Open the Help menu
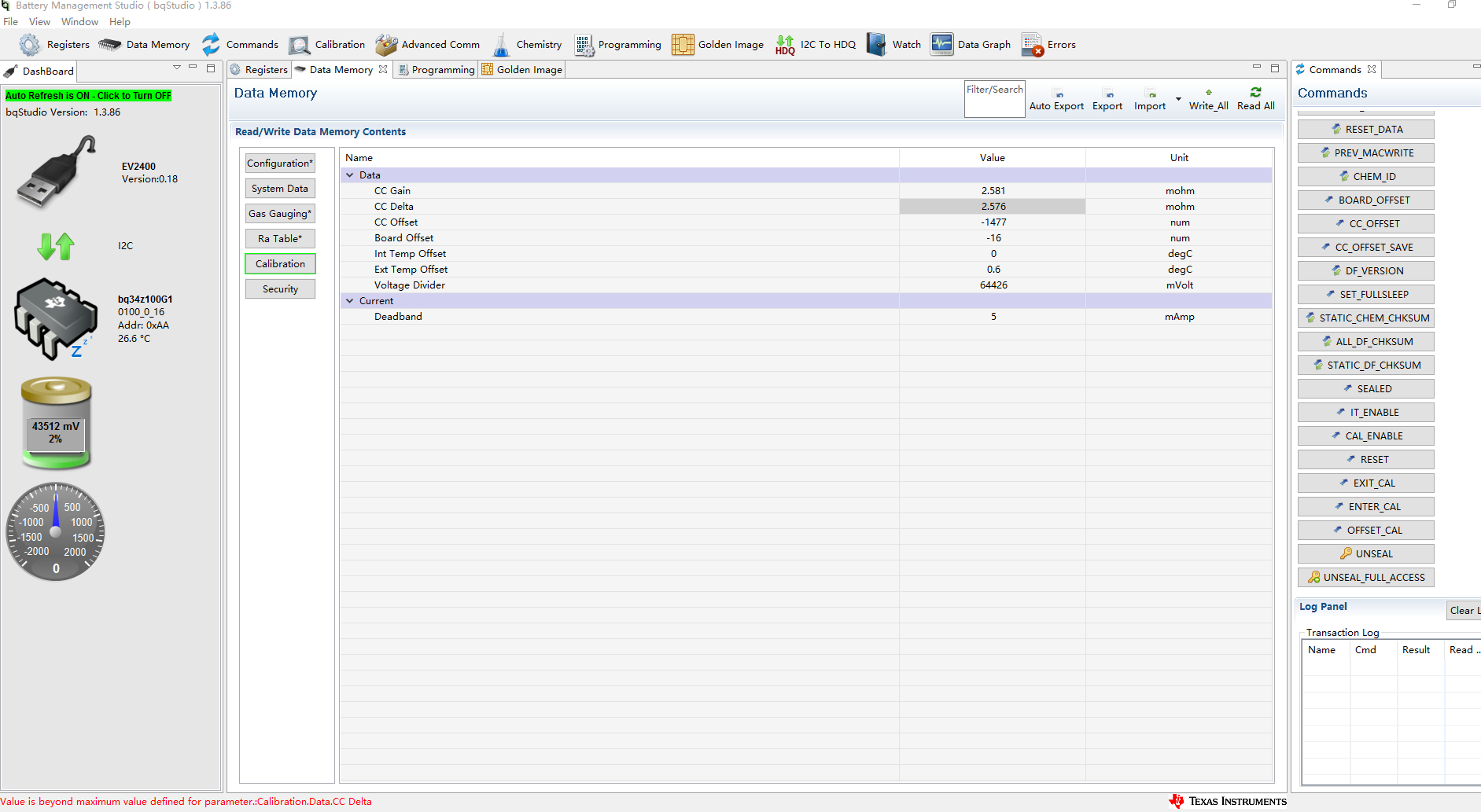The image size is (1481, 812). pos(120,22)
